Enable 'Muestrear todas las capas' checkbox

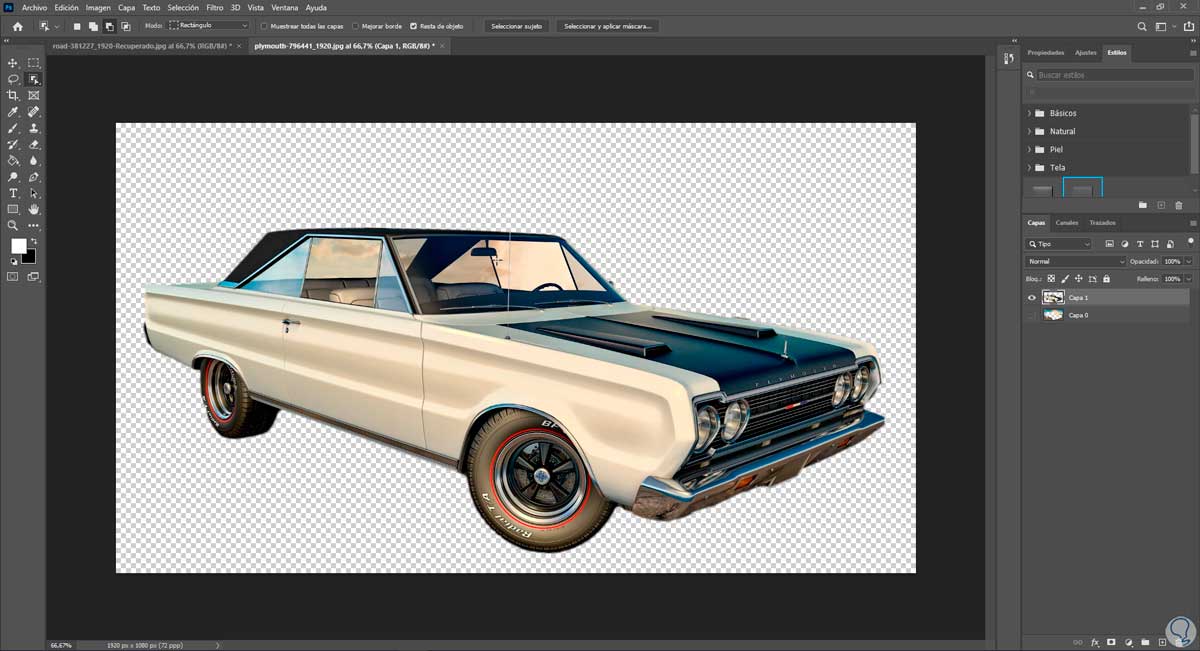coord(264,26)
